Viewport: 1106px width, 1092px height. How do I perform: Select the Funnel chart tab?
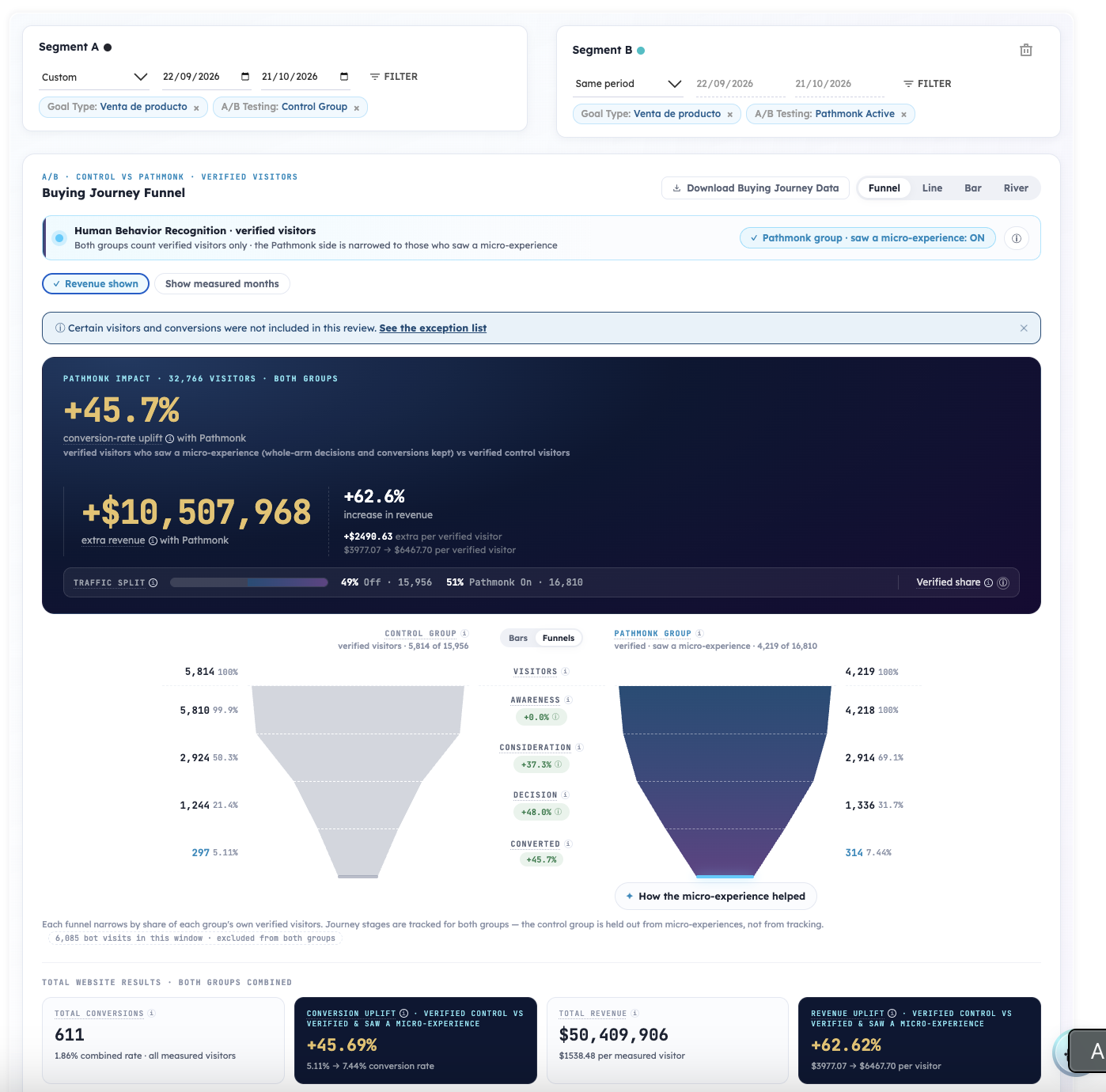tap(884, 188)
